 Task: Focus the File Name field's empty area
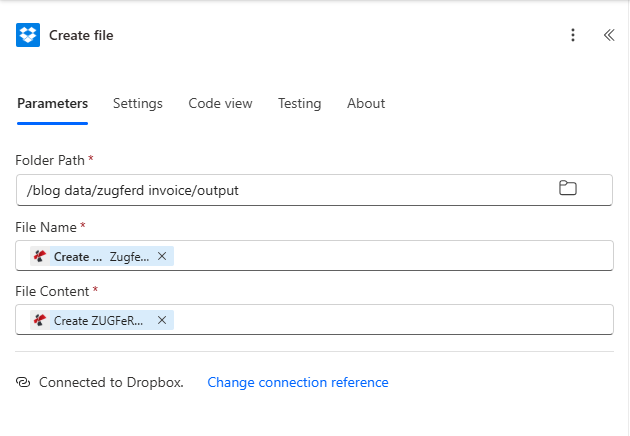[390, 256]
